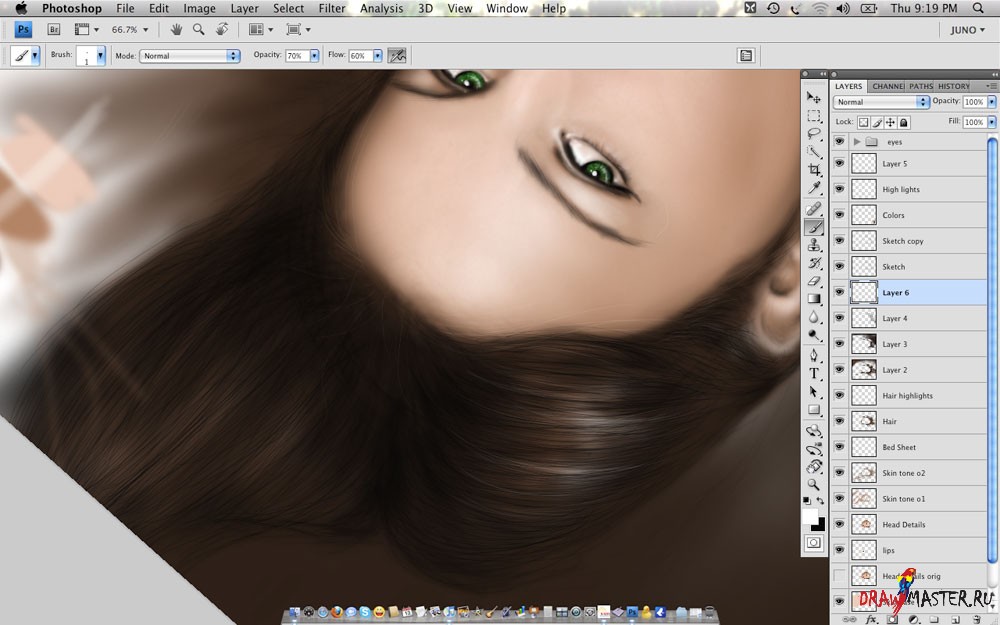Select the Type tool
This screenshot has width=1000, height=625.
[814, 374]
